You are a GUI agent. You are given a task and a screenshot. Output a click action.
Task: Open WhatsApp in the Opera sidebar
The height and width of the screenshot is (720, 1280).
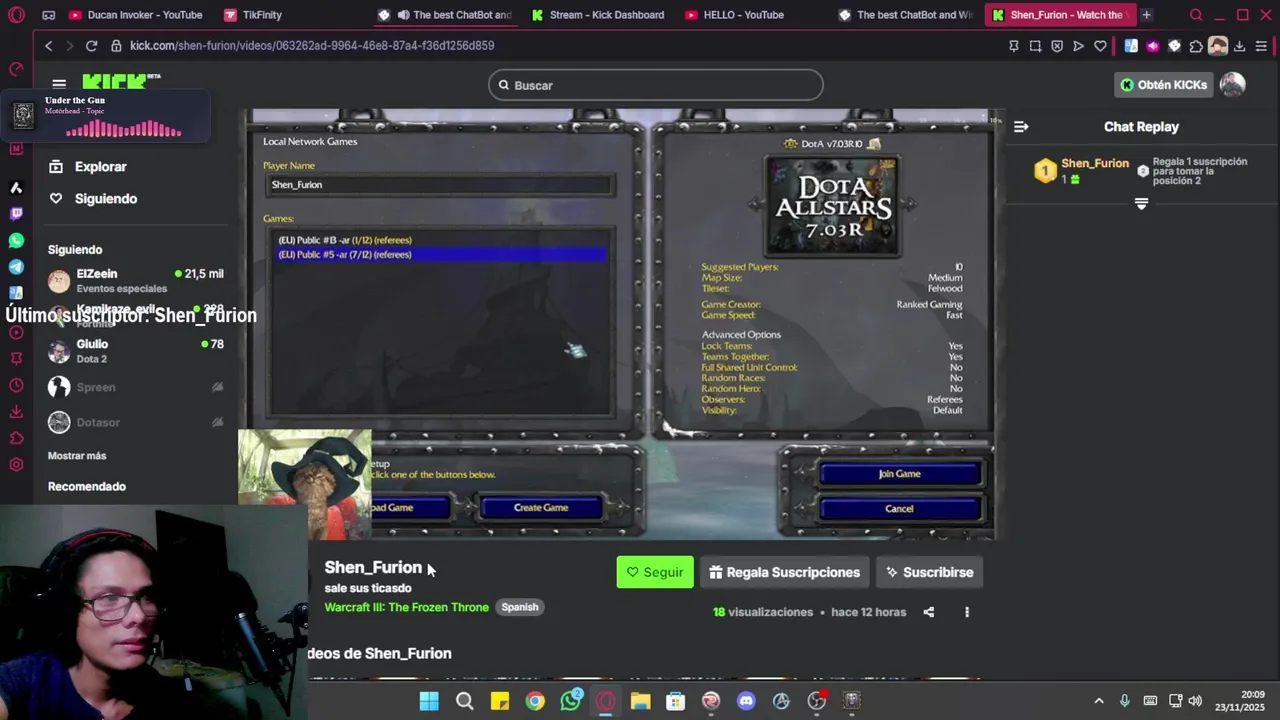16,241
